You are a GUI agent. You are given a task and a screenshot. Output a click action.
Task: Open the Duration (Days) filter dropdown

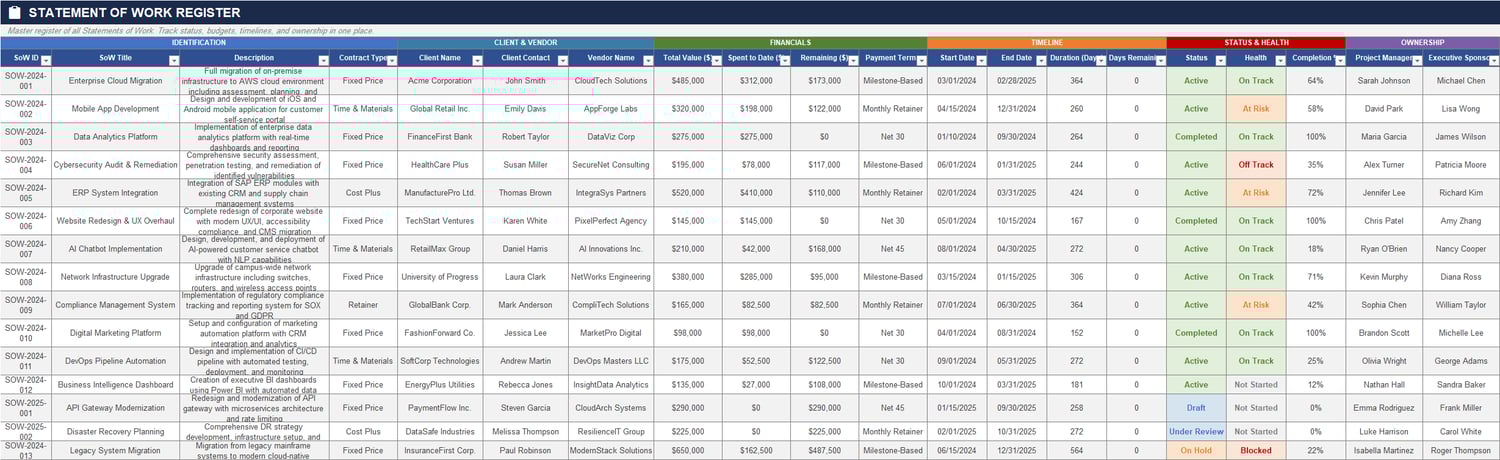1100,59
